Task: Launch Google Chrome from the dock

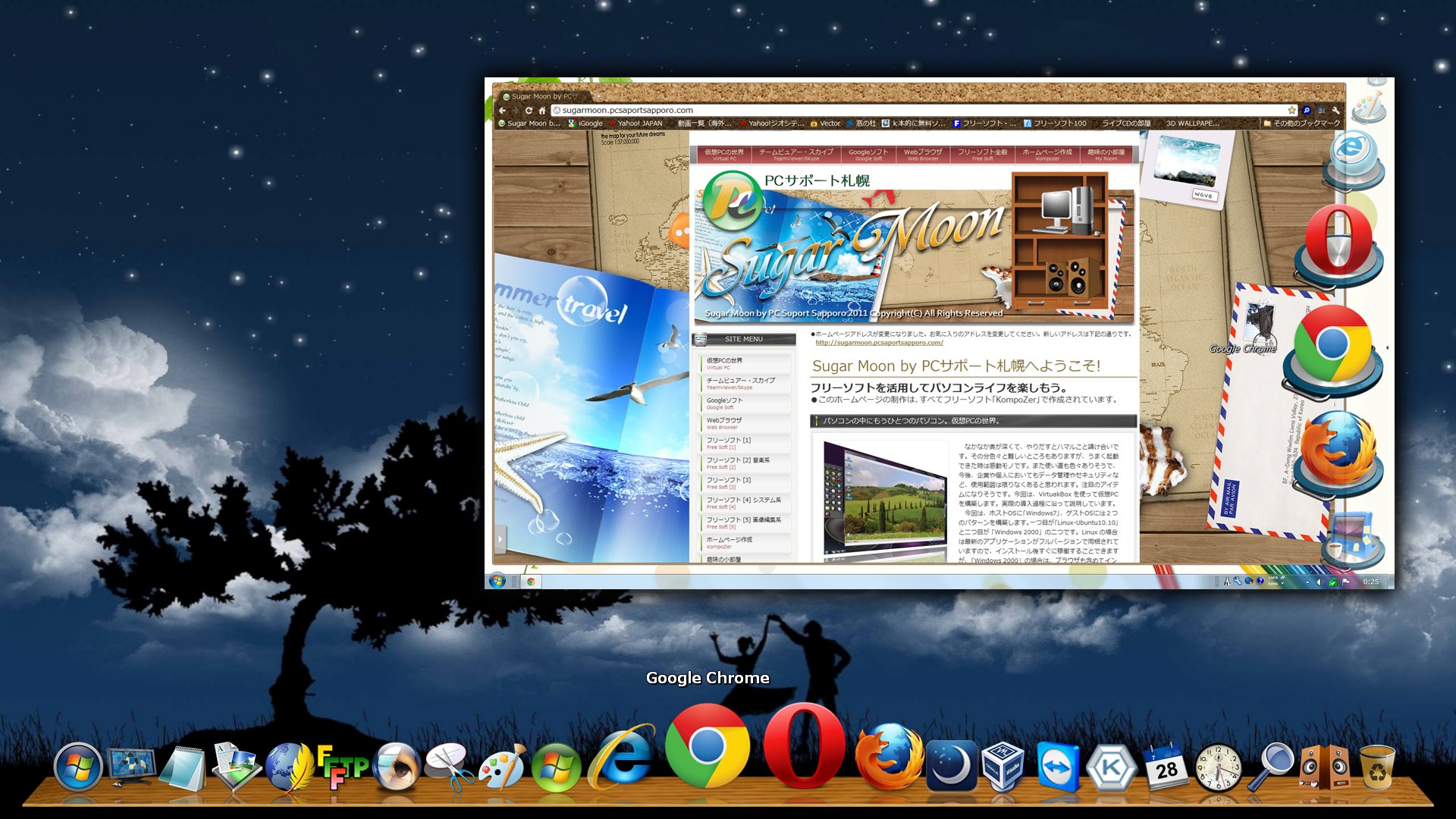Action: (708, 746)
